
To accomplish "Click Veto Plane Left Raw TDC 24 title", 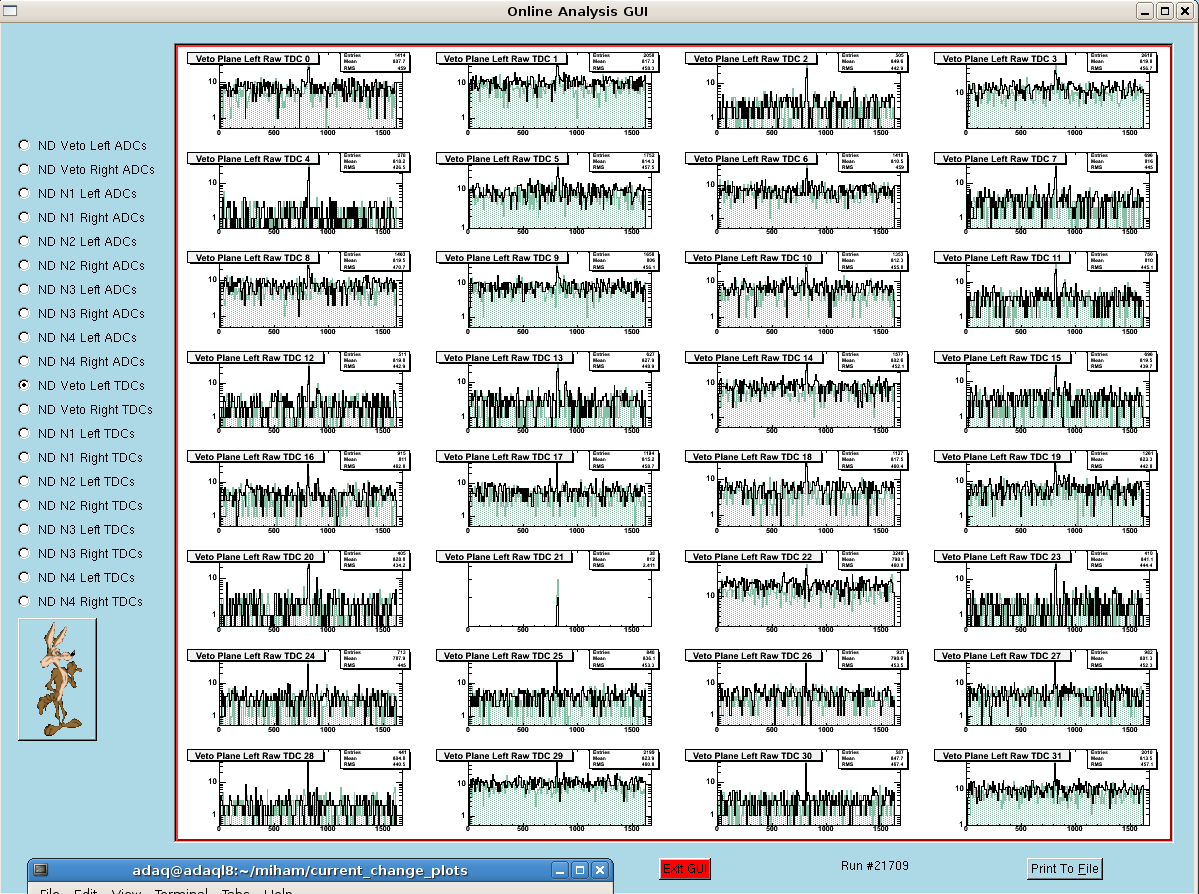I will (x=255, y=655).
